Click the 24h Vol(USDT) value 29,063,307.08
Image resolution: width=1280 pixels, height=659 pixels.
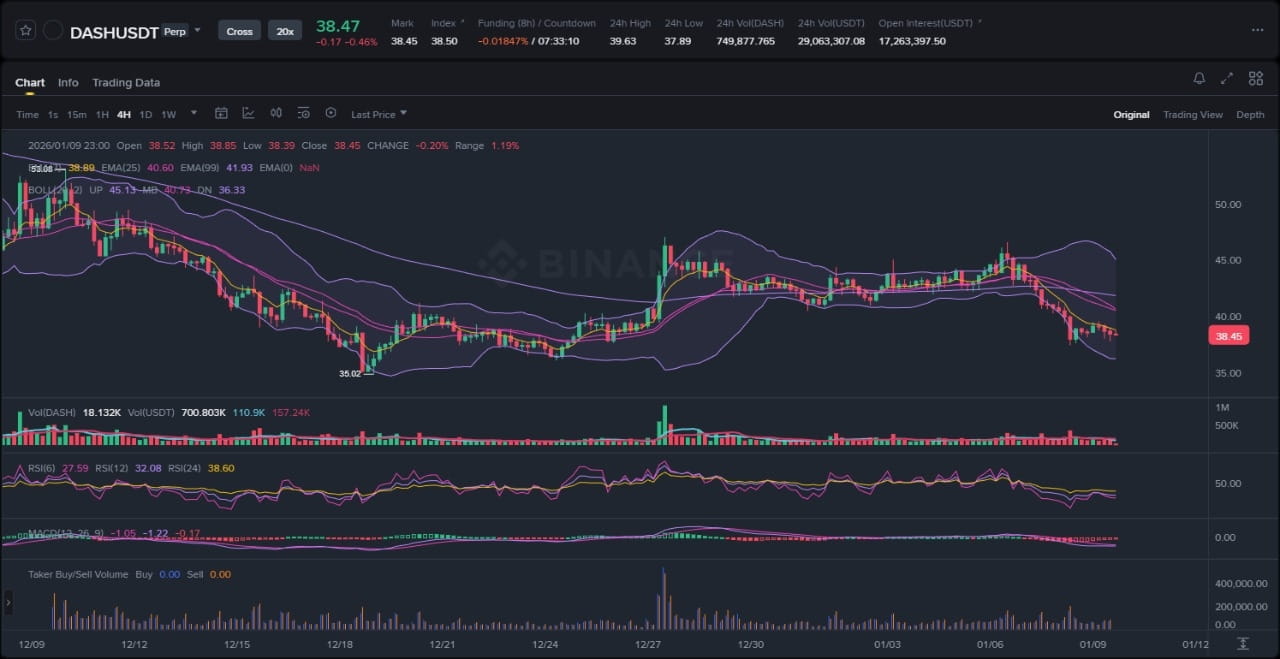[831, 41]
